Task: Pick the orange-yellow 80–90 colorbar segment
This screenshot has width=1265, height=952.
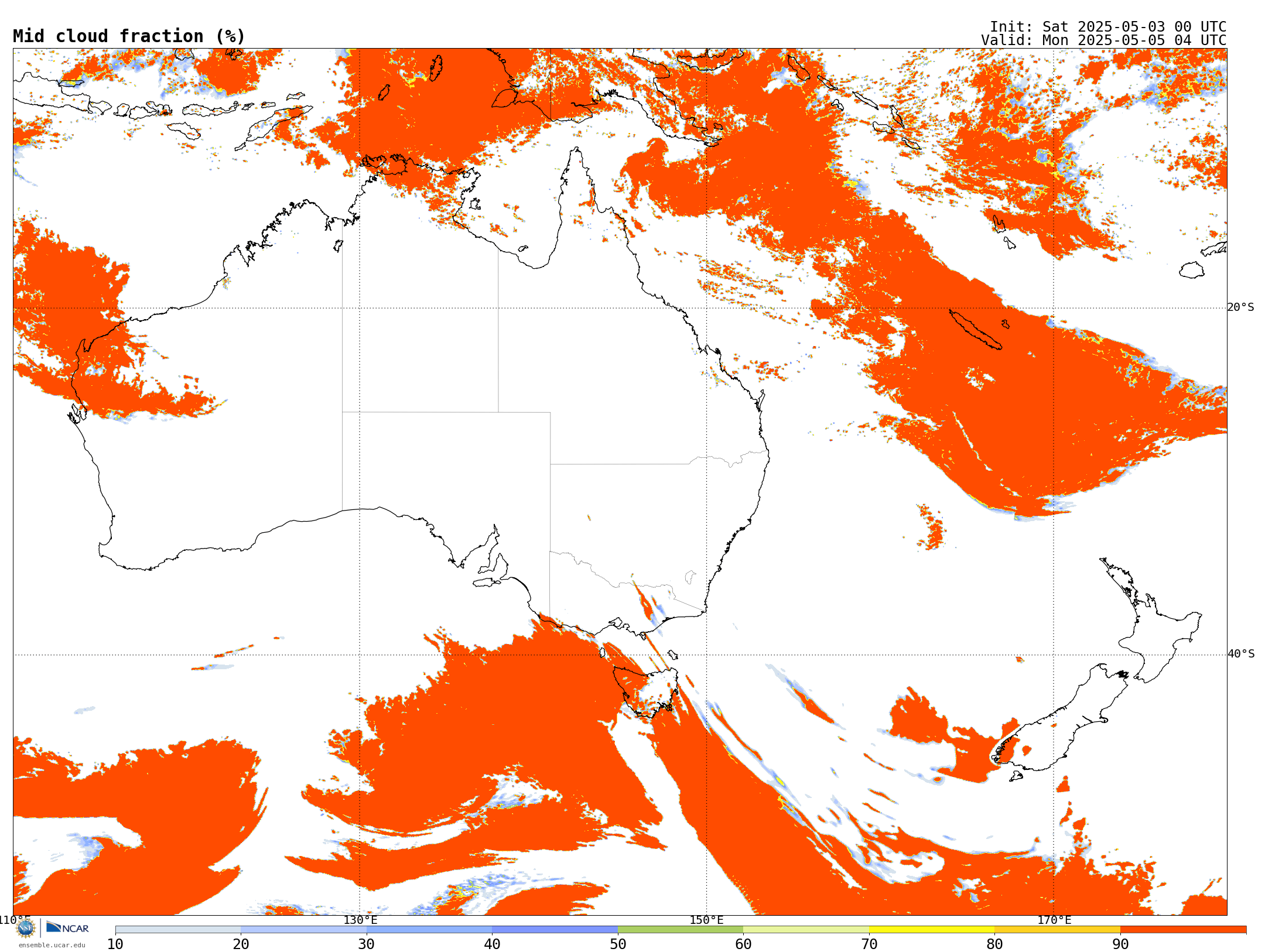Action: tap(1057, 930)
